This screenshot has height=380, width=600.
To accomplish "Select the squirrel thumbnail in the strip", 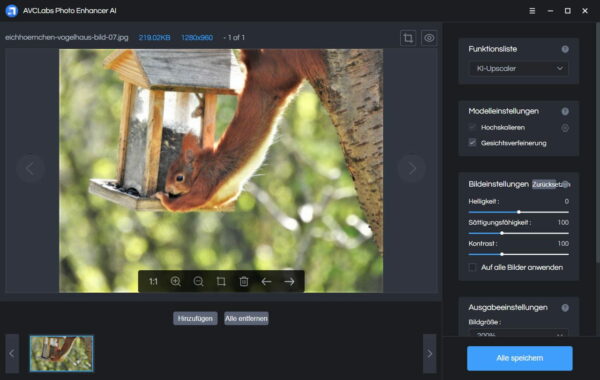I will point(61,354).
